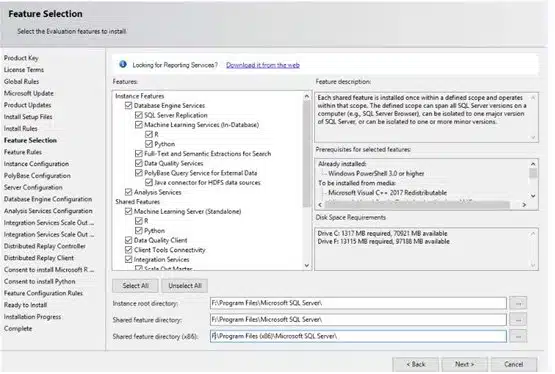This screenshot has height=374, width=555.
Task: Click prerequisites list scroll-down arrow
Action: pyautogui.click(x=533, y=196)
